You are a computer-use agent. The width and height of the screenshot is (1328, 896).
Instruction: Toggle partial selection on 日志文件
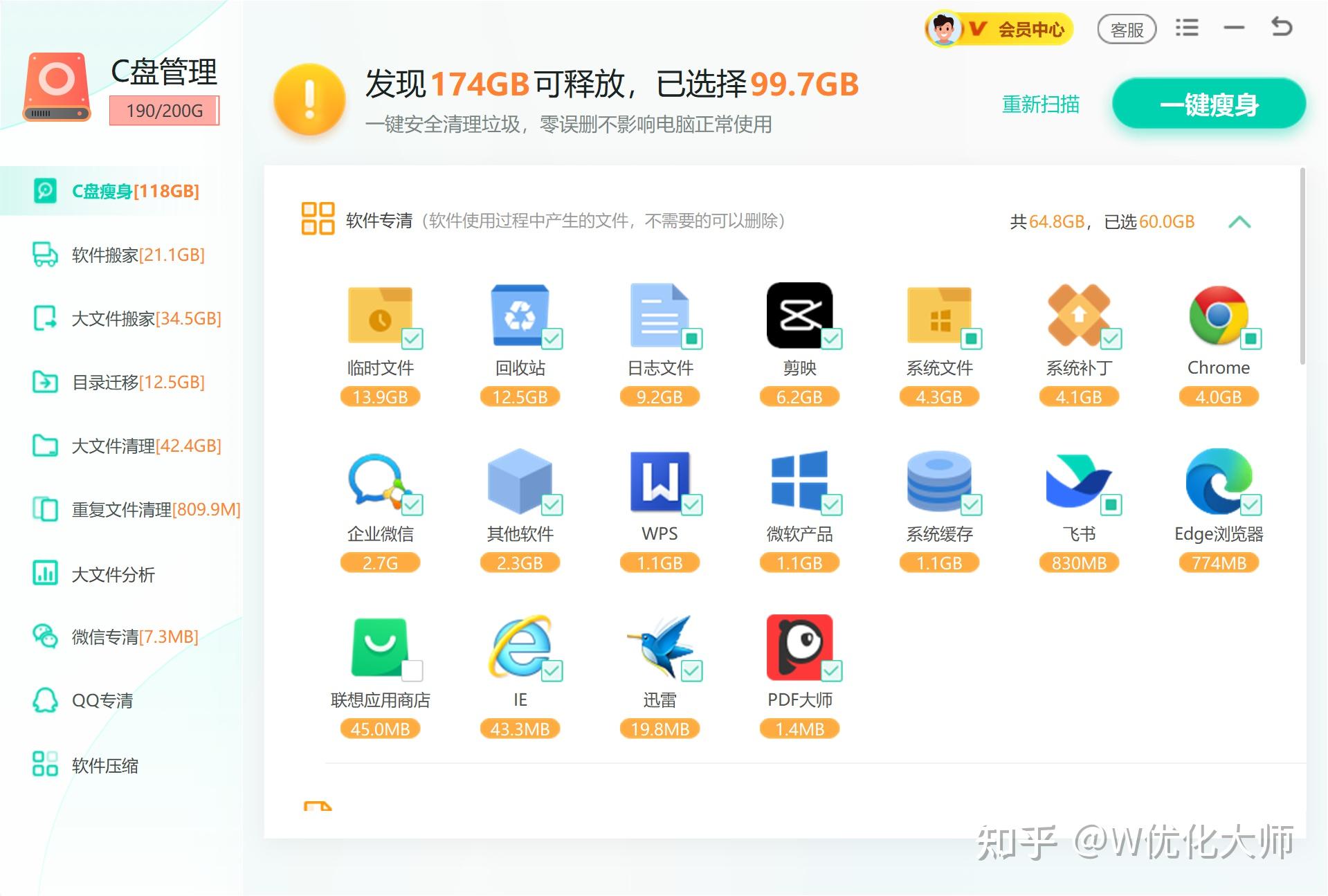(x=692, y=338)
